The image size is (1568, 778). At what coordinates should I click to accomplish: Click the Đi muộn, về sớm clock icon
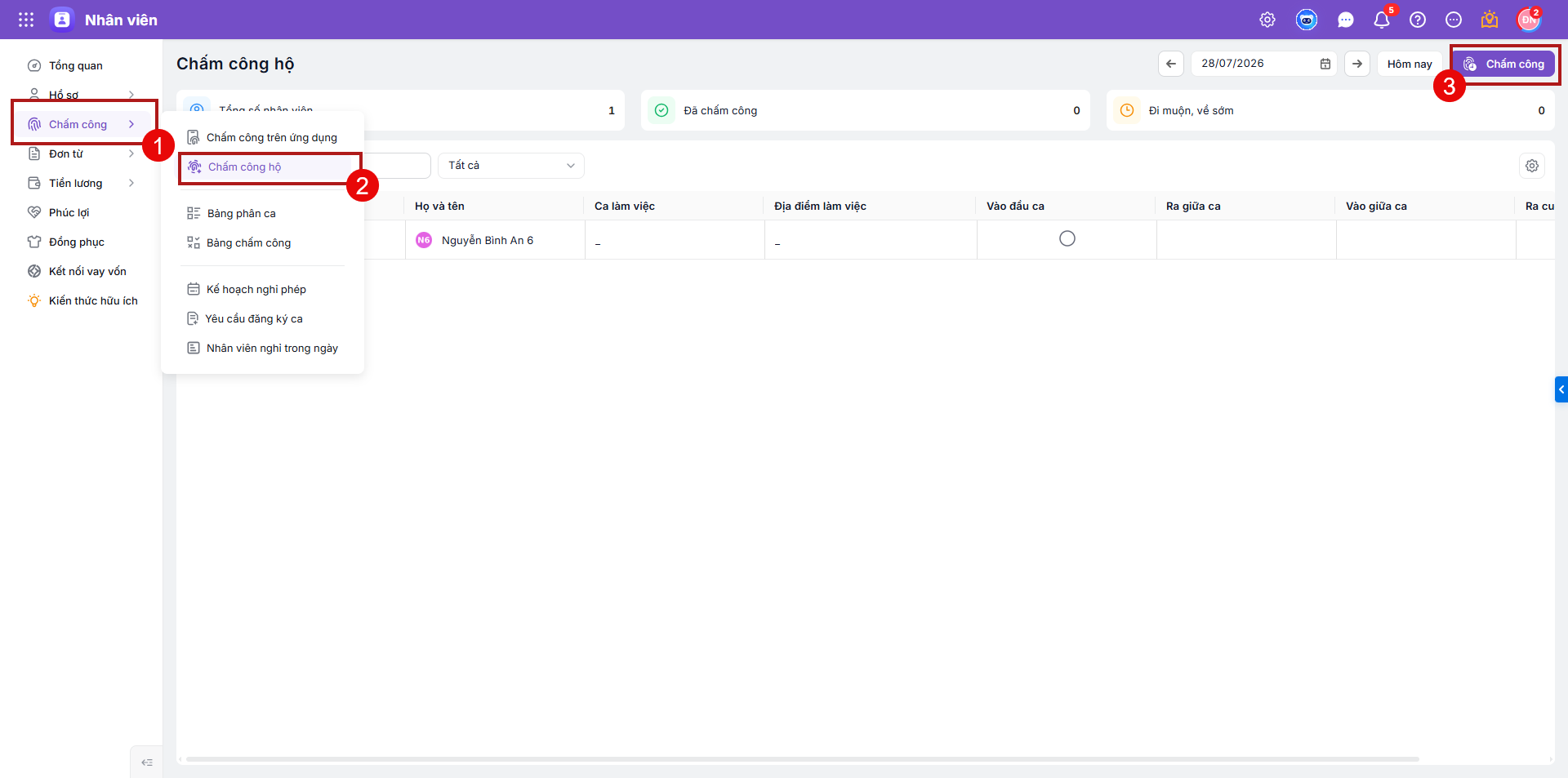coord(1127,110)
